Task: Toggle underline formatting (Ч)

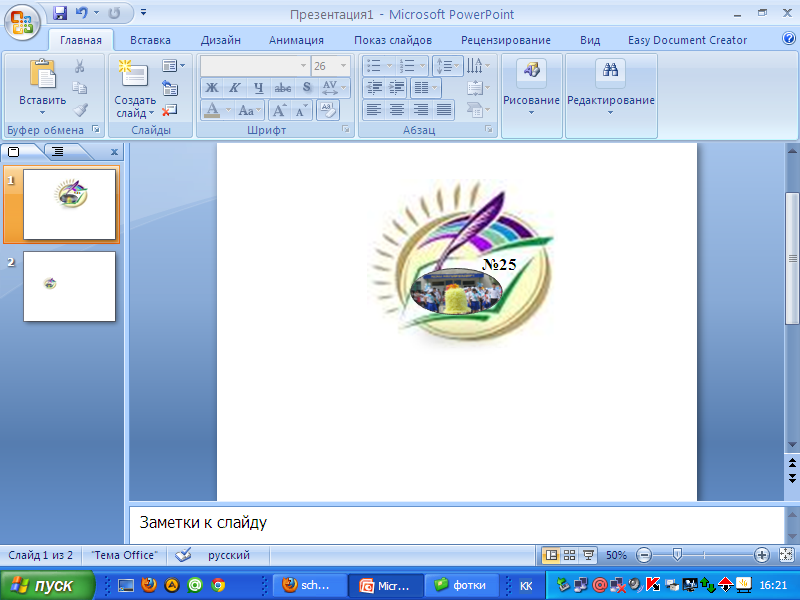Action: pyautogui.click(x=259, y=88)
